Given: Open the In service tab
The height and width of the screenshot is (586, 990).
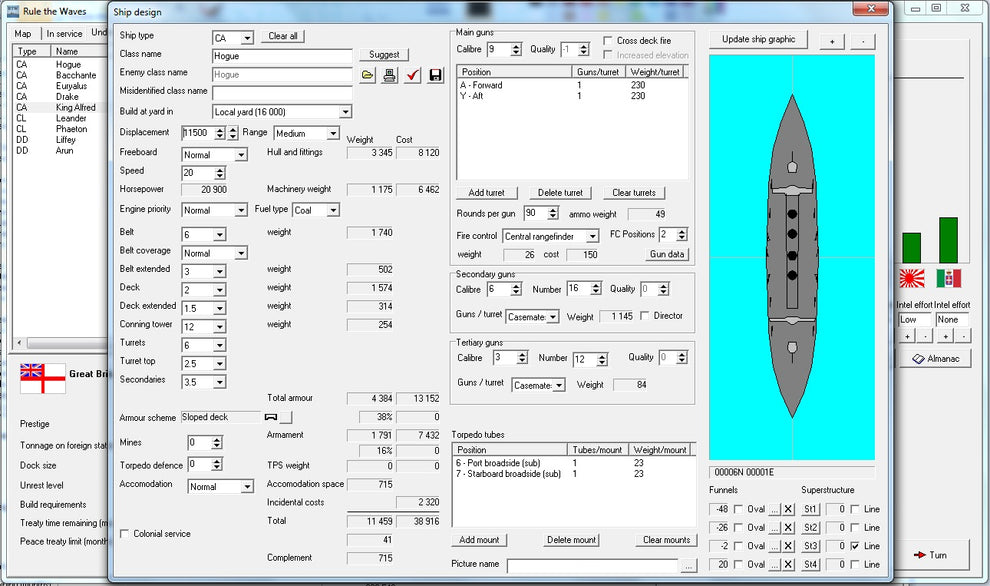Looking at the screenshot, I should 64,33.
